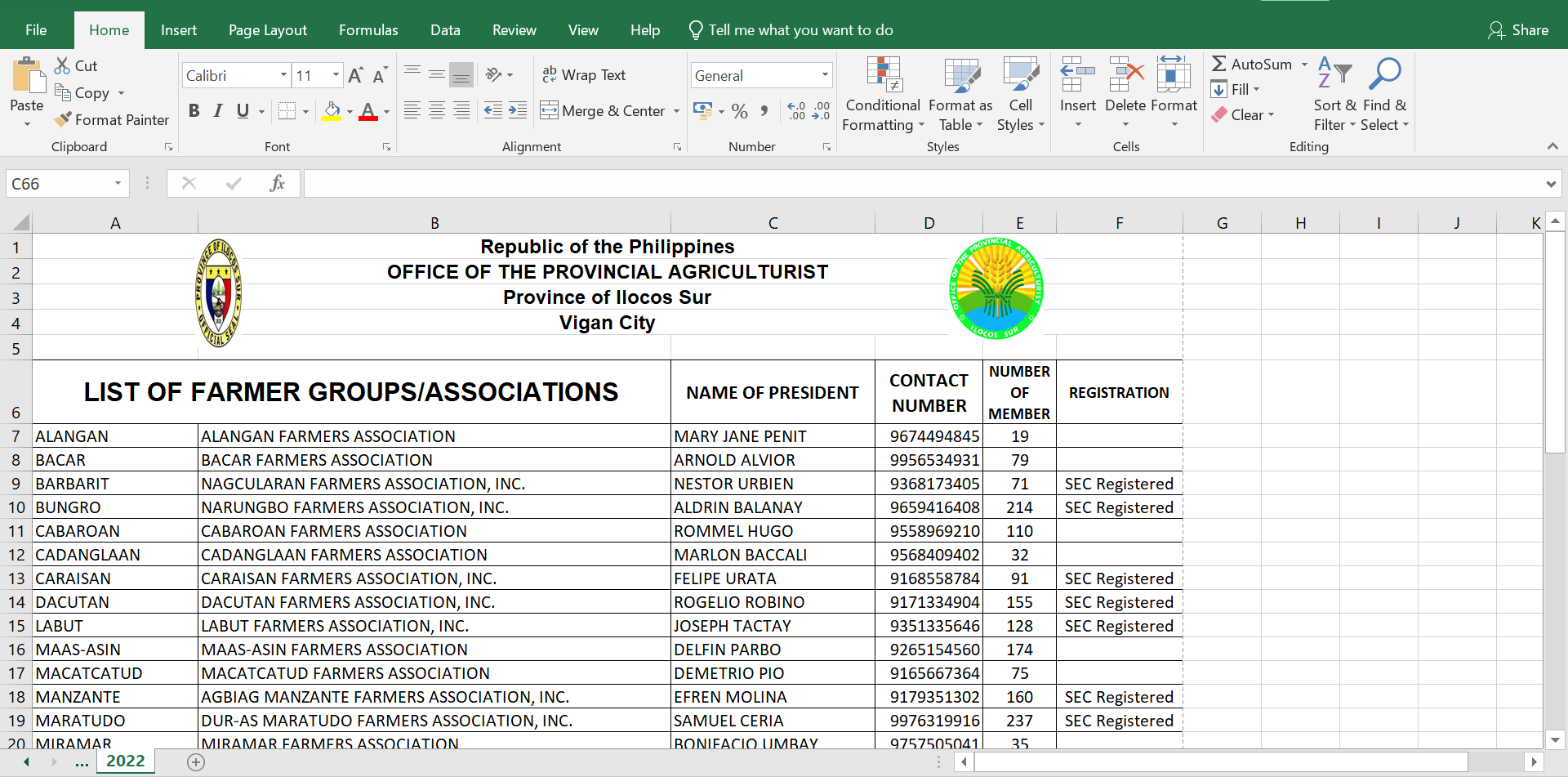This screenshot has height=777, width=1568.
Task: Open the font size 11 dropdown
Action: (x=336, y=75)
